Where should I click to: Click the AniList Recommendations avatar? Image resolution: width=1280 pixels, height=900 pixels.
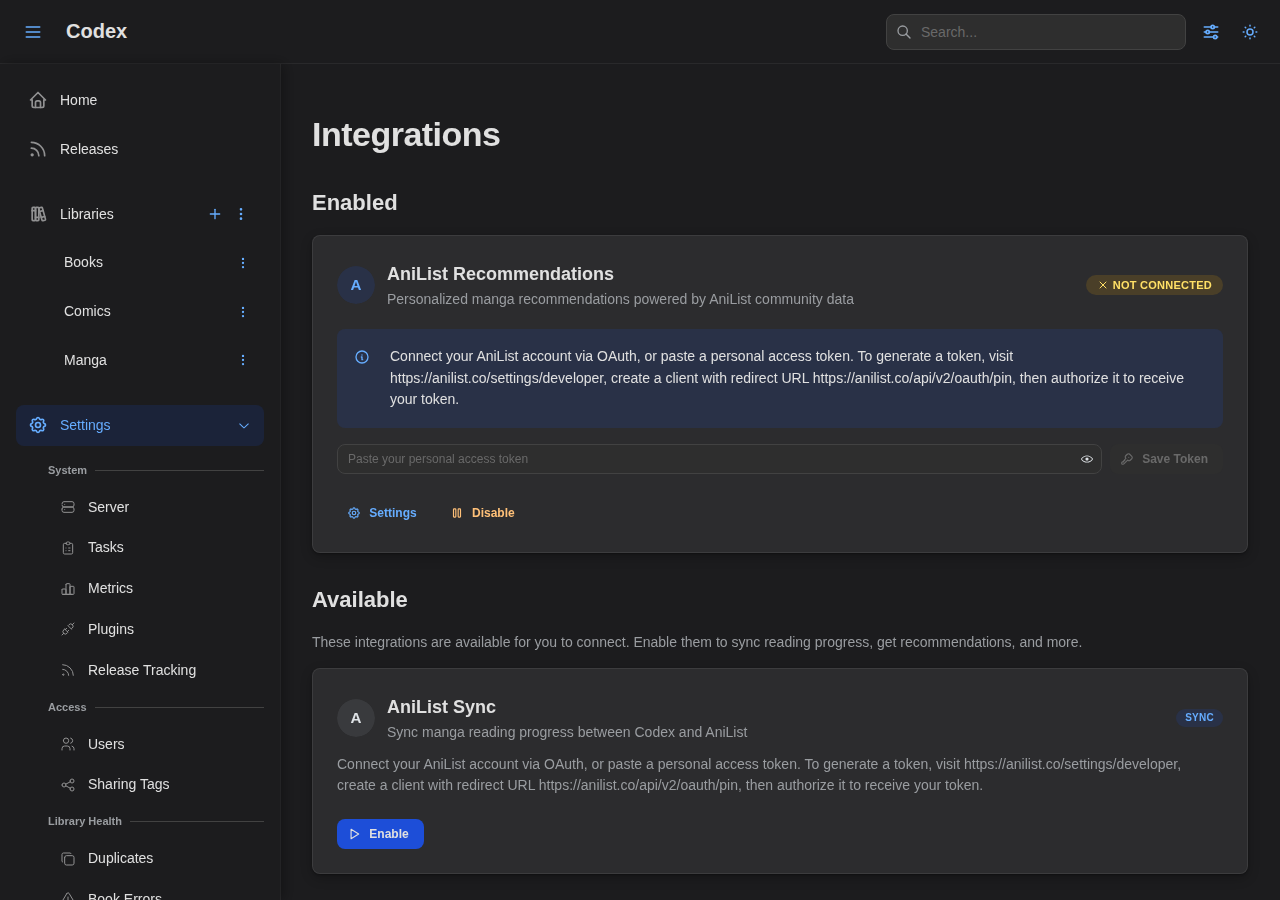point(356,285)
